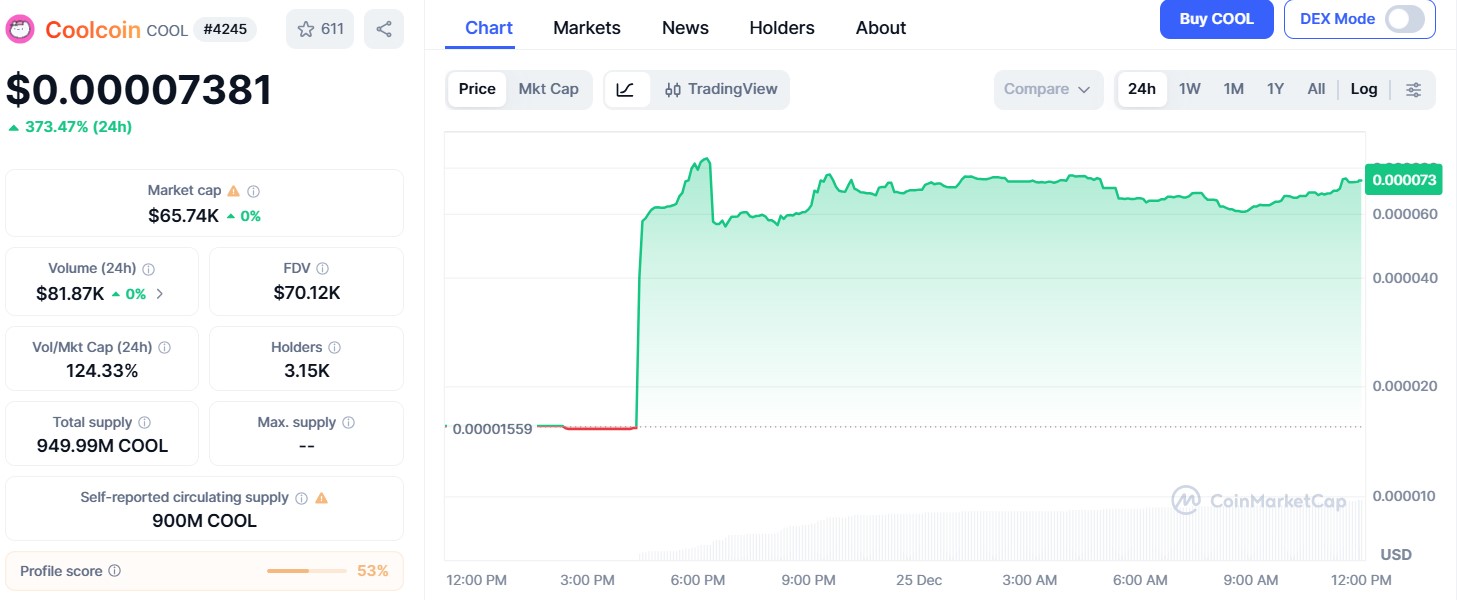The height and width of the screenshot is (600, 1457).
Task: Switch price chart to Mkt Cap
Action: 549,89
